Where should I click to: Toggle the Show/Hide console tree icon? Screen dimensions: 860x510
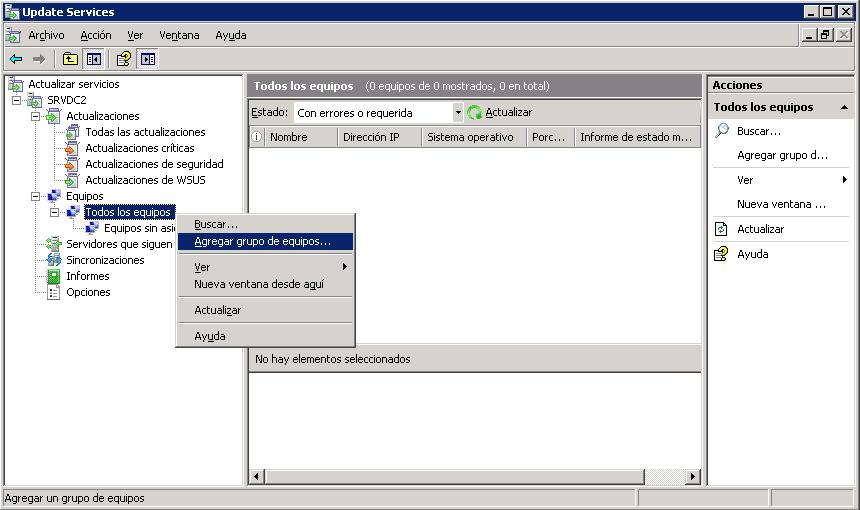[x=93, y=59]
